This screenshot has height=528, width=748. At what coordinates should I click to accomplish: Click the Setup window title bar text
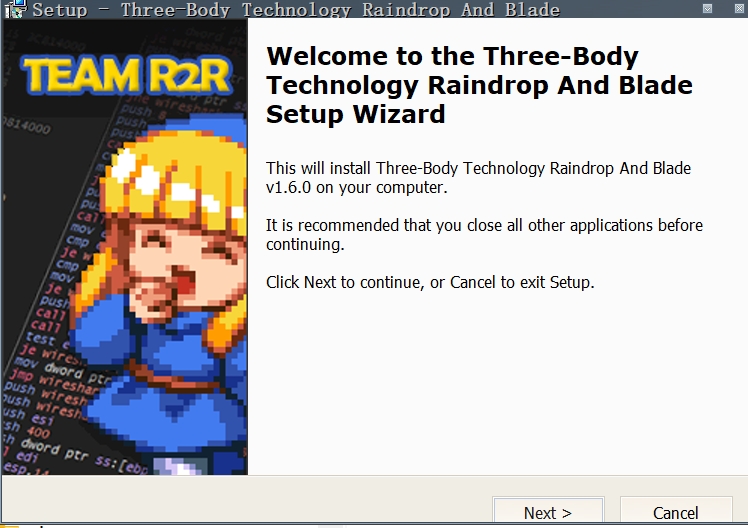(x=296, y=9)
